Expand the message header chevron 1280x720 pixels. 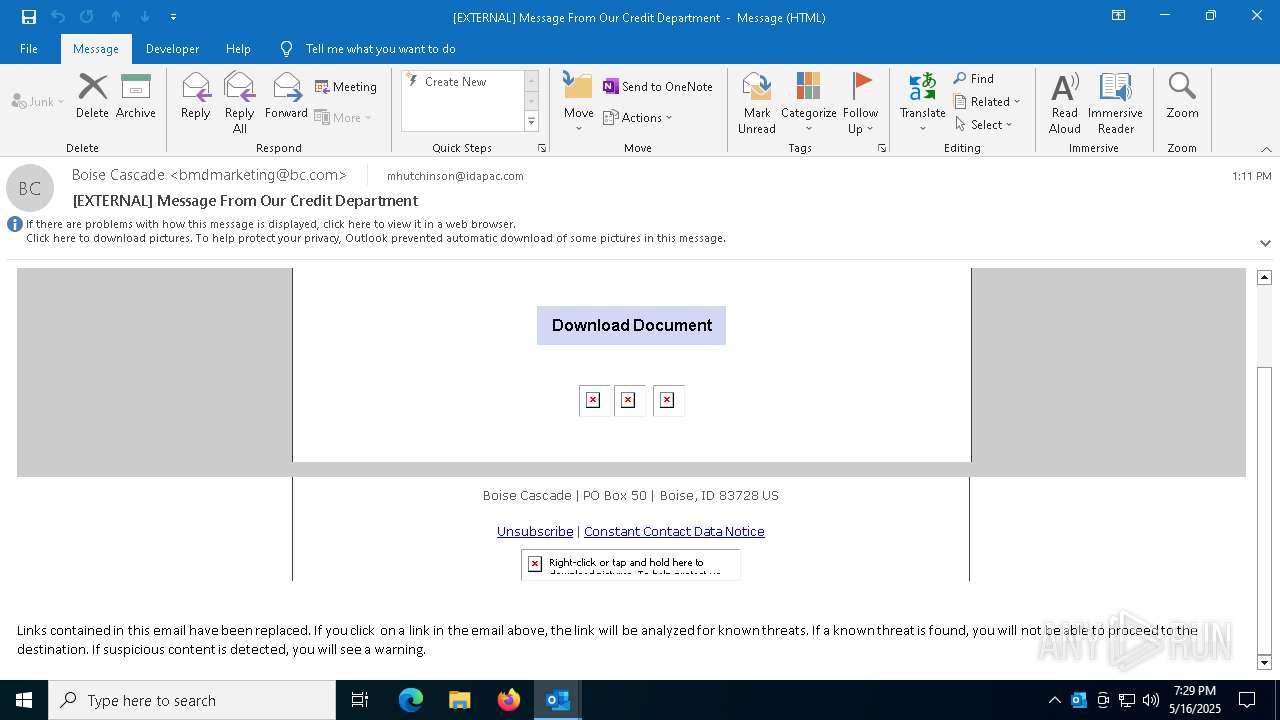coord(1265,243)
